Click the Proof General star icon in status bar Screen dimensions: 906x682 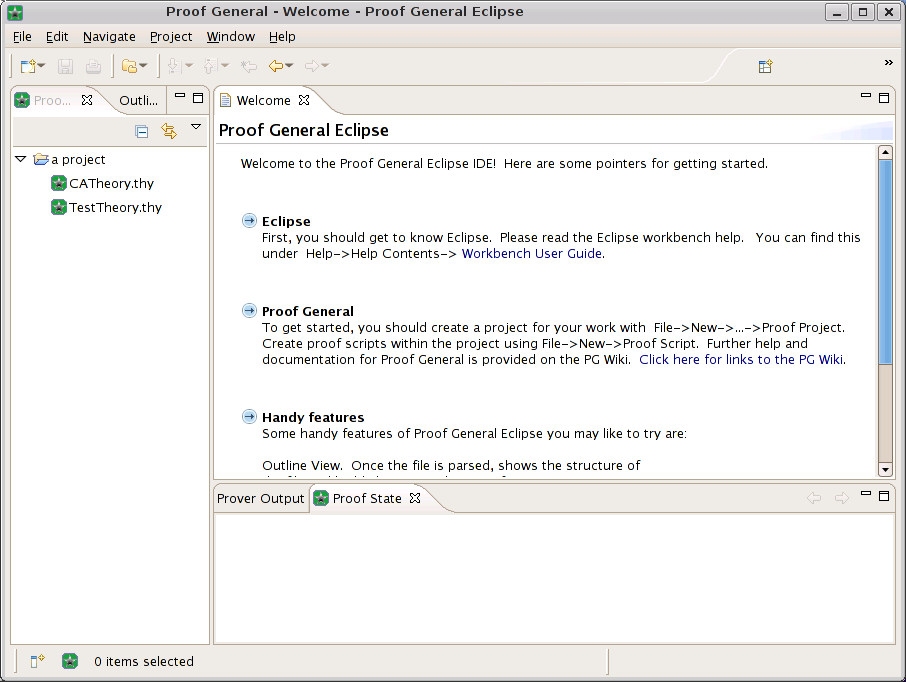point(70,661)
